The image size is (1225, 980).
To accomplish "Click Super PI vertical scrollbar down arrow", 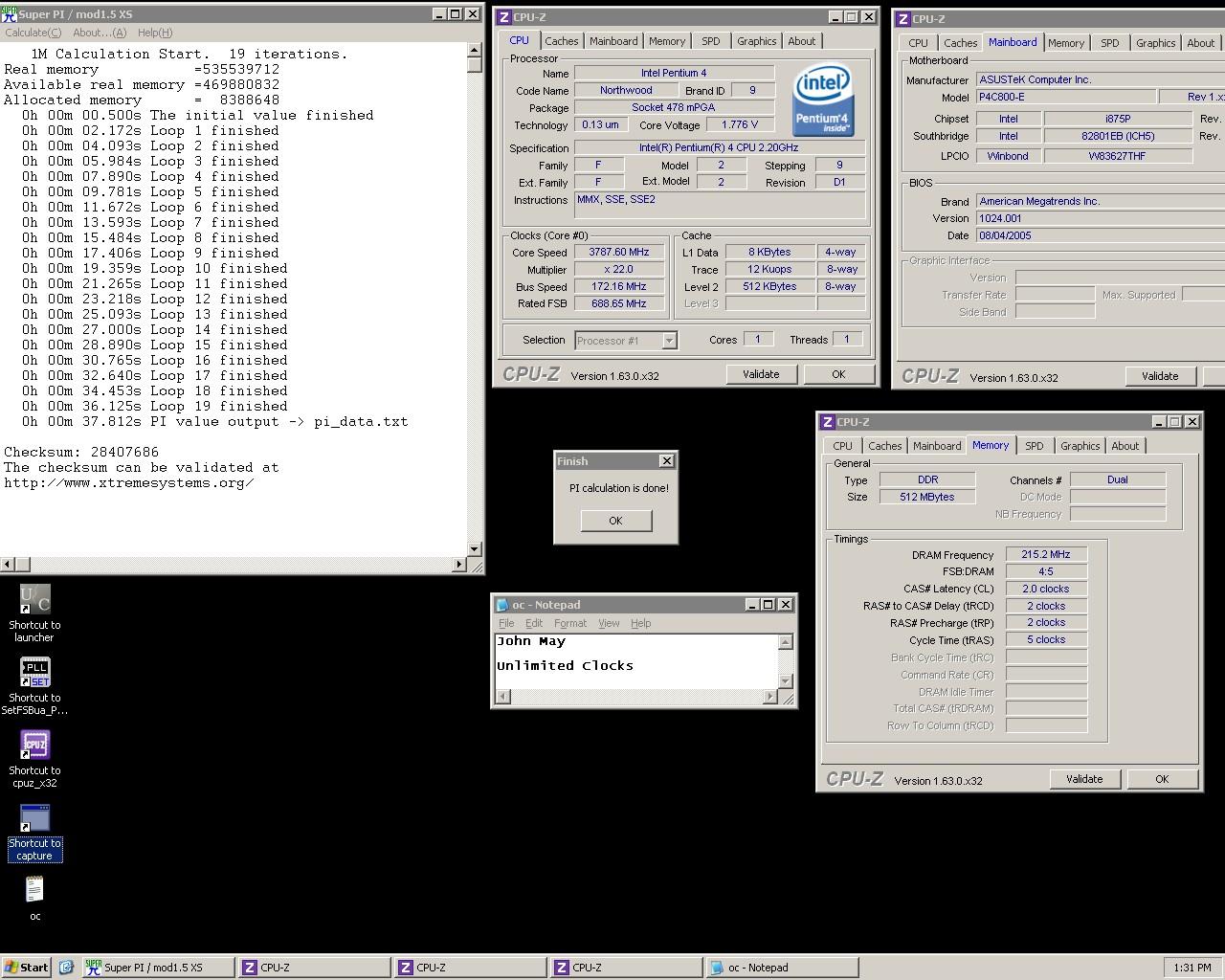I will pos(475,549).
